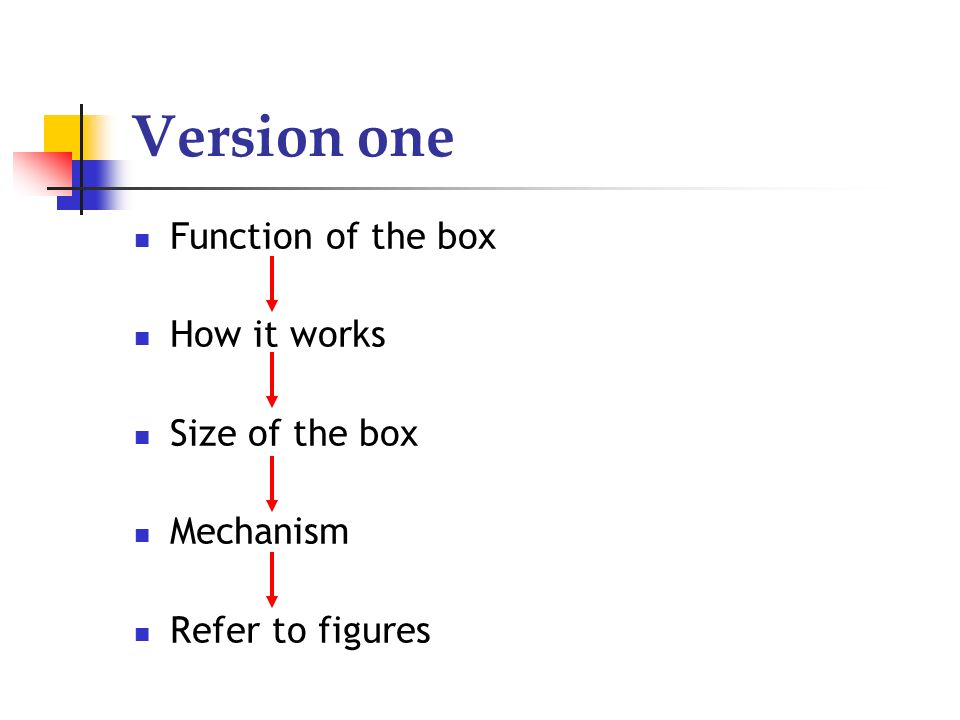Click the bullet square before "Function of the box"
The height and width of the screenshot is (720, 960).
142,240
